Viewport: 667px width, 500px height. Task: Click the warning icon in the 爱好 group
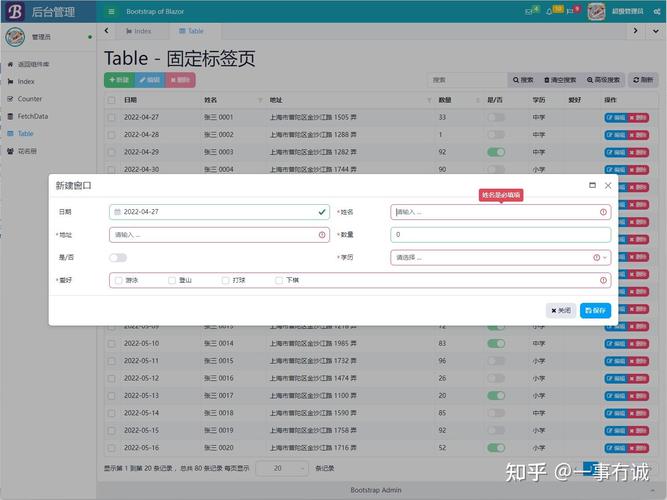tap(603, 280)
